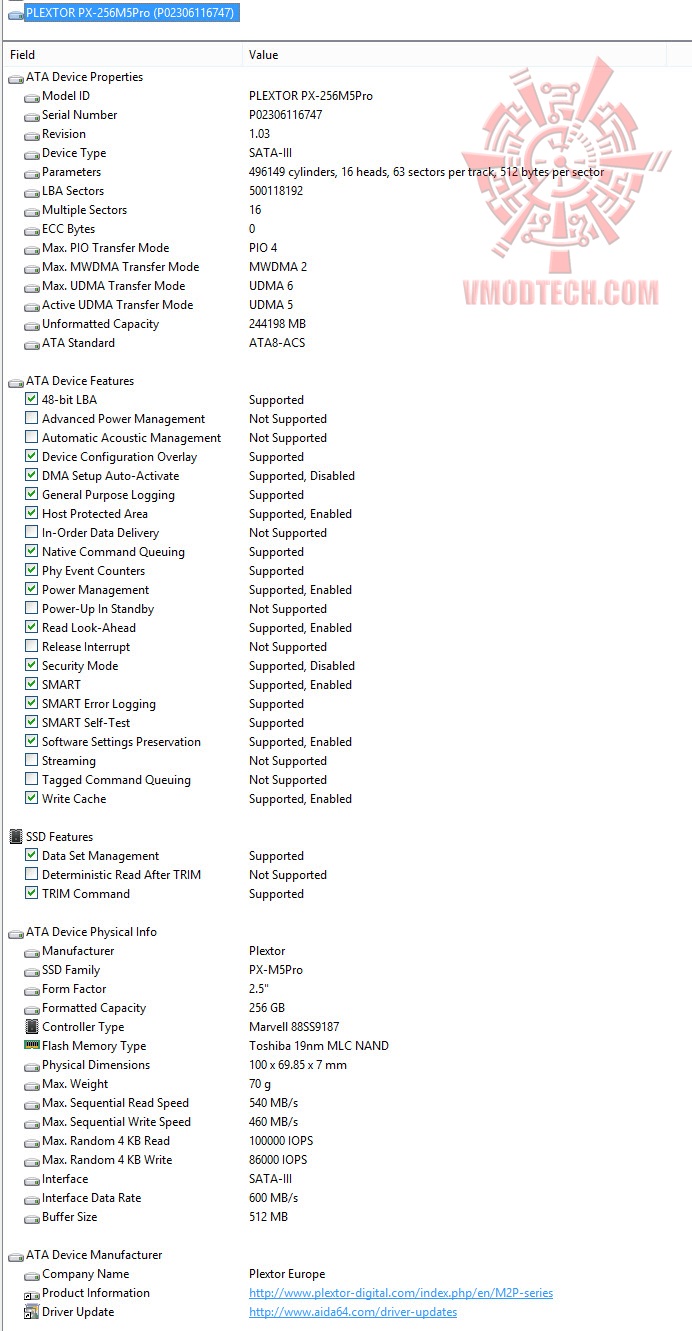Select the PLEXTOR PX-256M5Pro device entry
Viewport: 692px width, 1331px height.
[x=130, y=12]
